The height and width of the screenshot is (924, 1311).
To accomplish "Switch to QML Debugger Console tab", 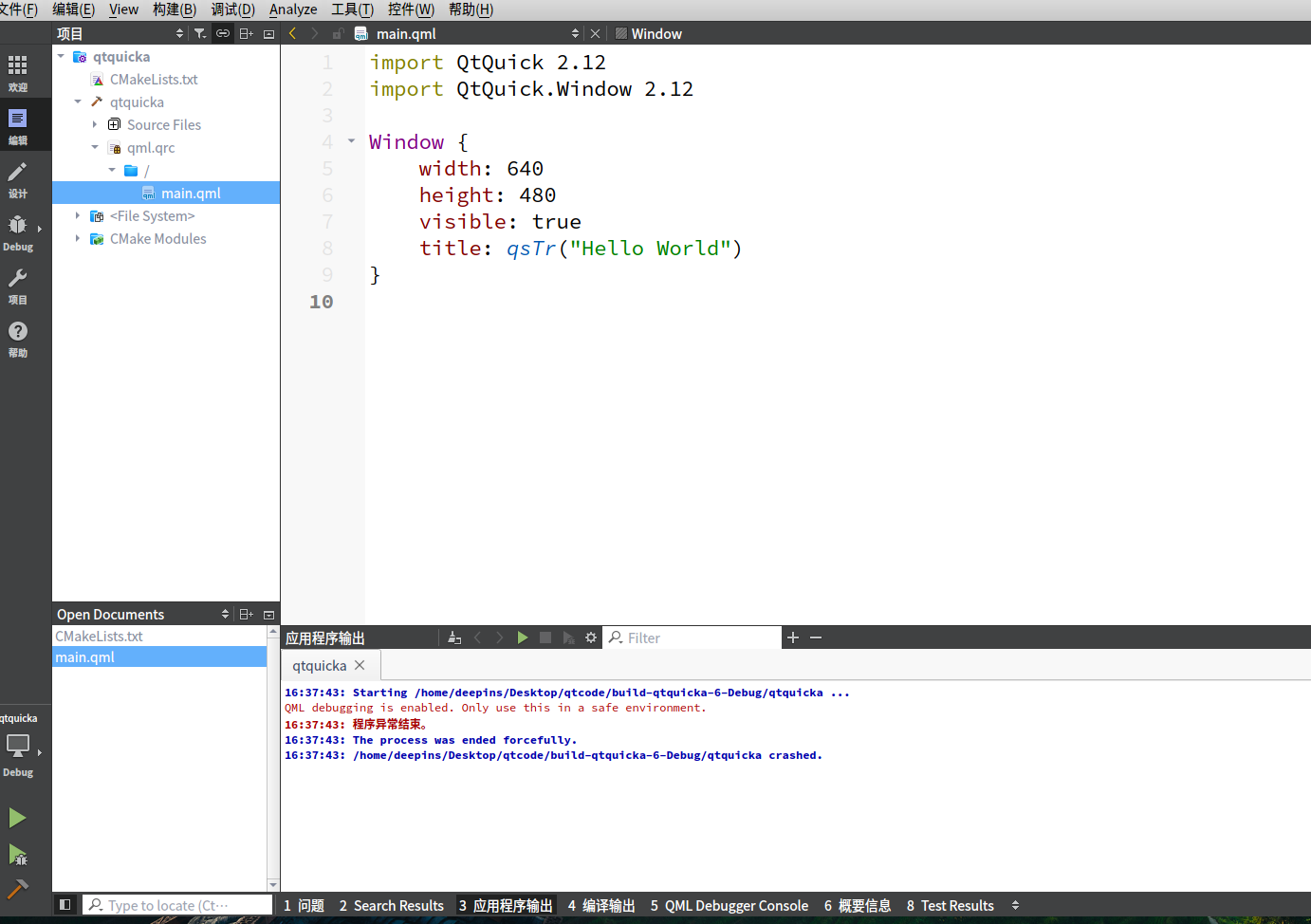I will coord(729,905).
